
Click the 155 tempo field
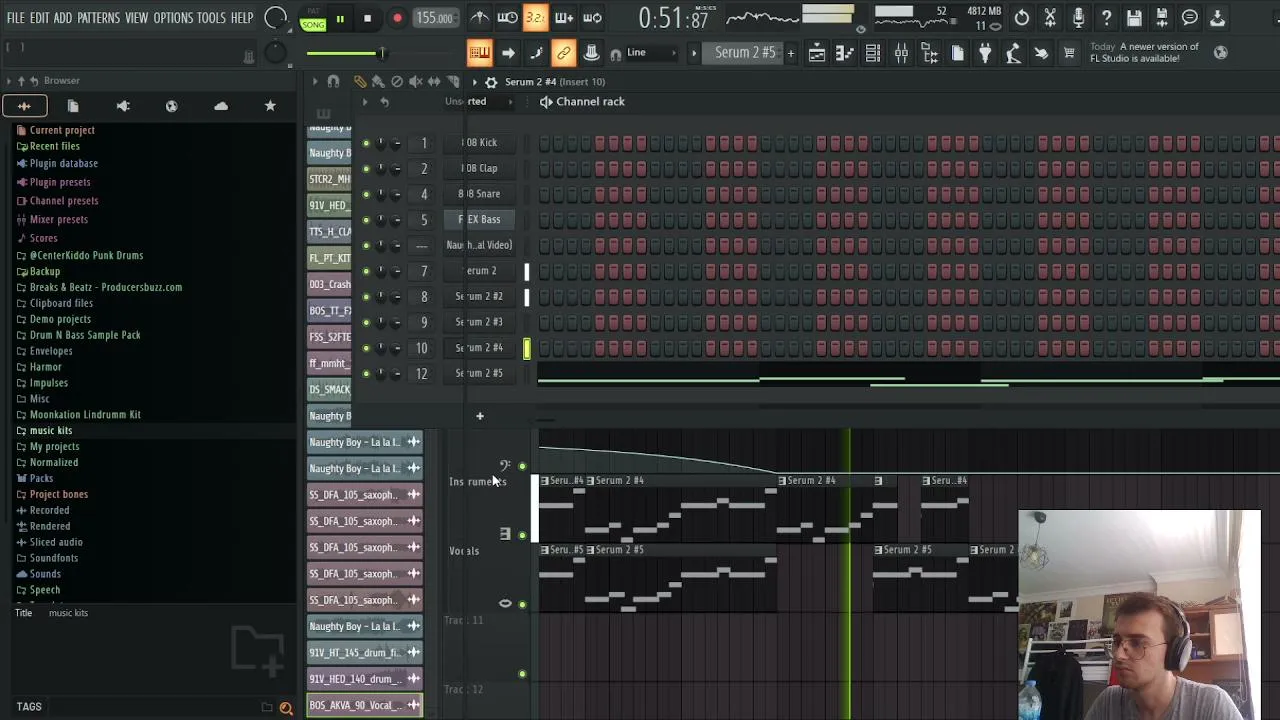click(x=434, y=18)
